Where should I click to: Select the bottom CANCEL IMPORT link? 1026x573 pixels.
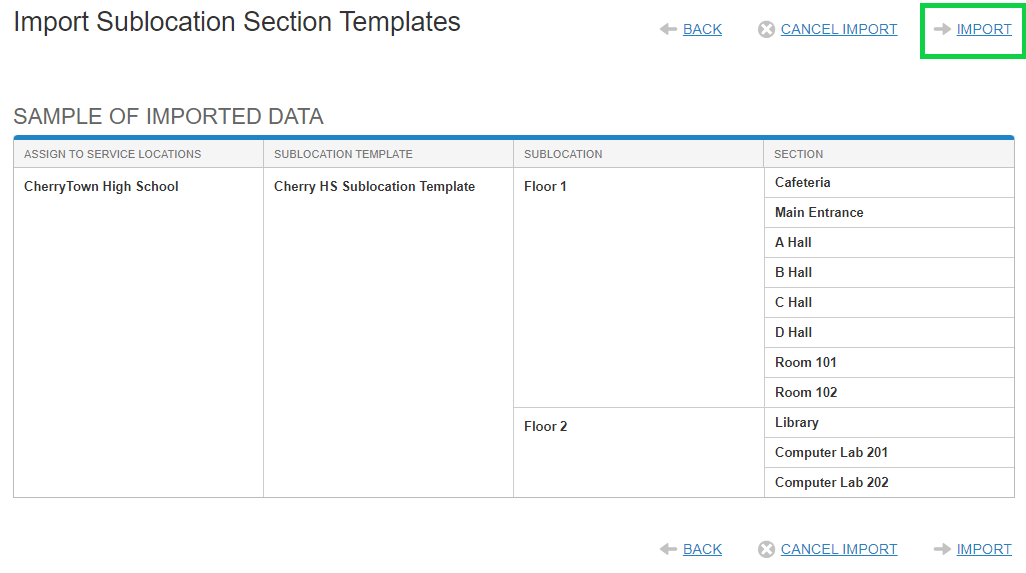pyautogui.click(x=838, y=549)
